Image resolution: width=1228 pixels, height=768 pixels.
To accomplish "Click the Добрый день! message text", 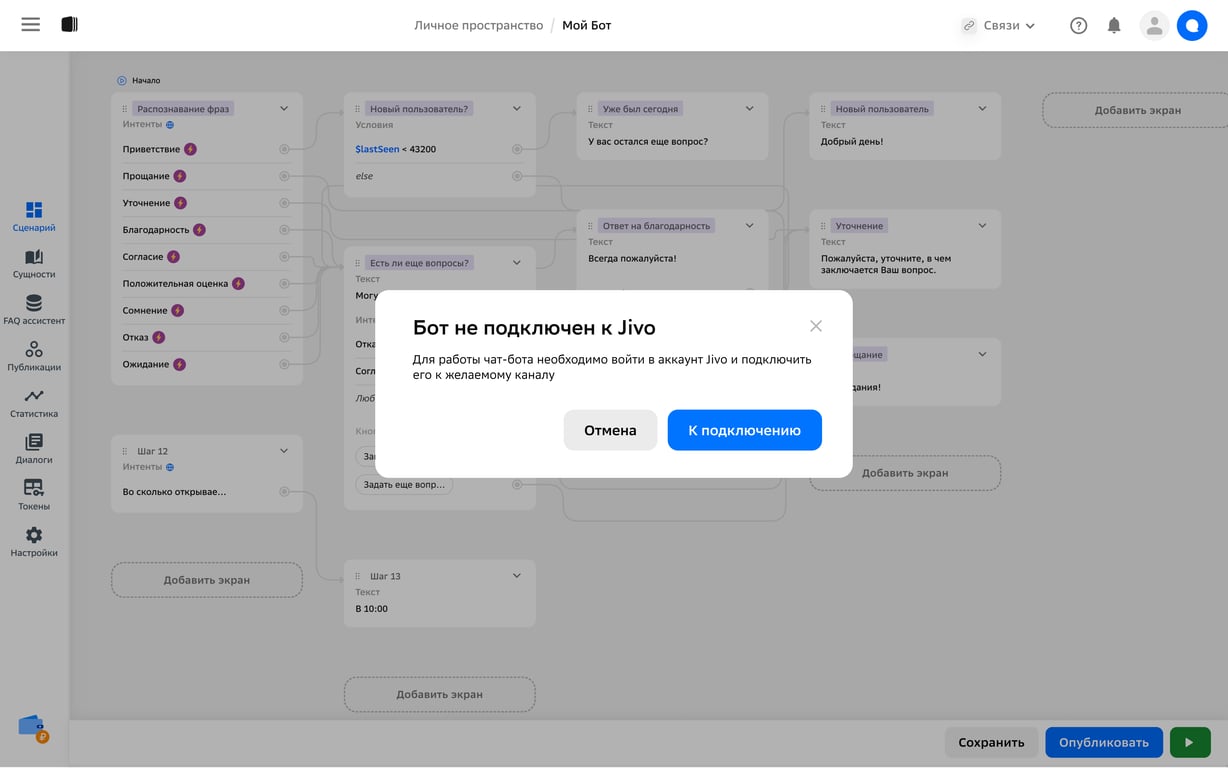I will pyautogui.click(x=852, y=141).
